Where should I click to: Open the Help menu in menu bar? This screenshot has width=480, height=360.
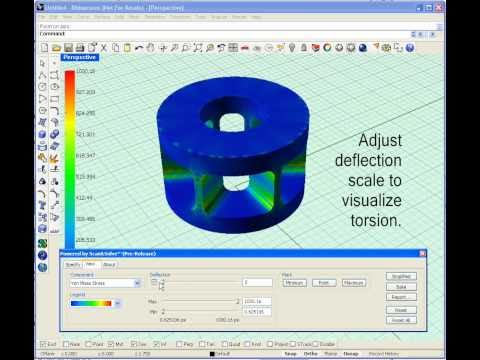256,17
